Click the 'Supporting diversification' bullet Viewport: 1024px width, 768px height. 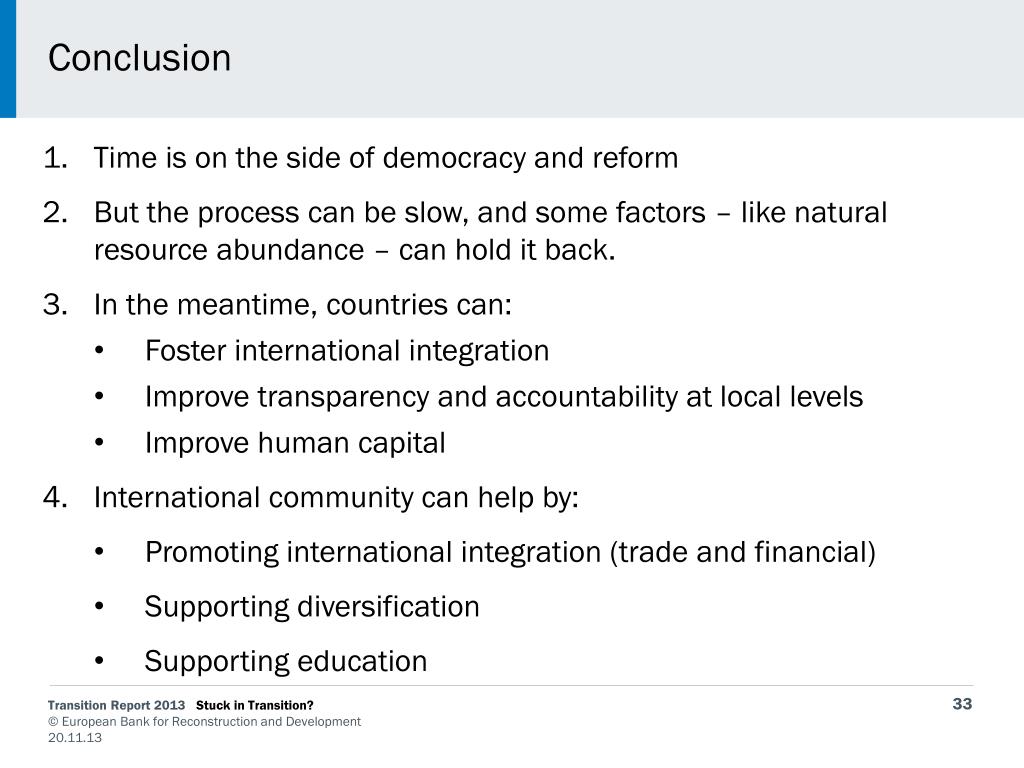click(312, 607)
